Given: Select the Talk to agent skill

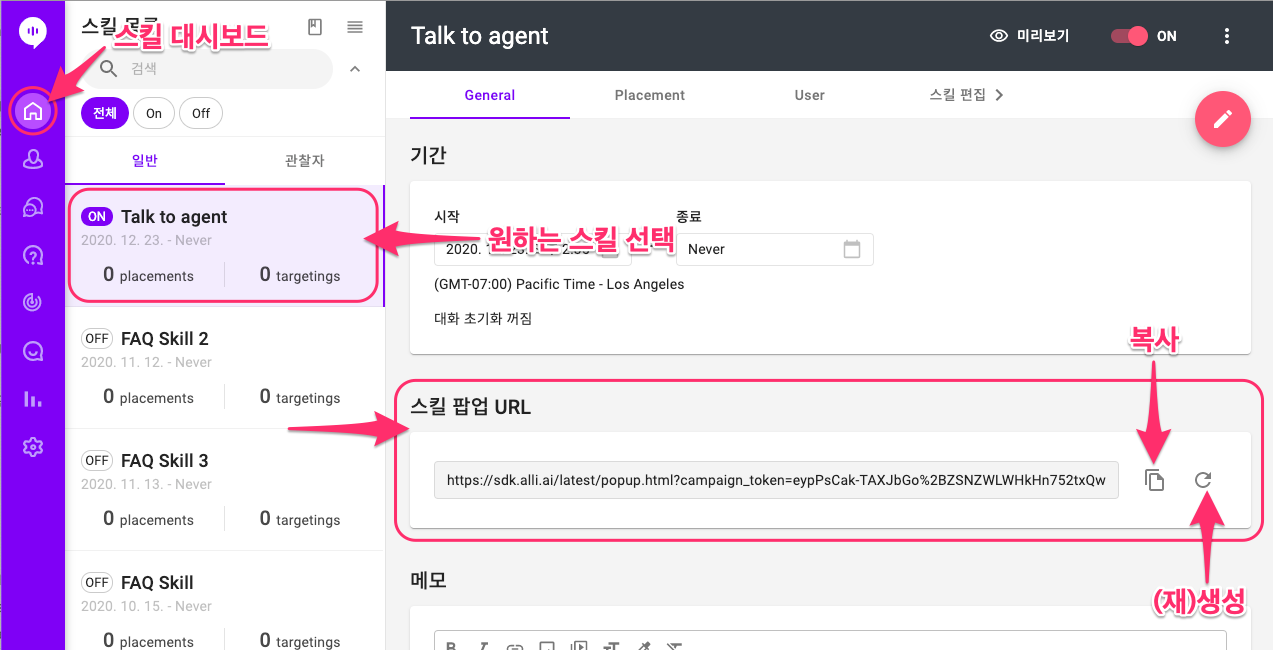Looking at the screenshot, I should [x=224, y=246].
